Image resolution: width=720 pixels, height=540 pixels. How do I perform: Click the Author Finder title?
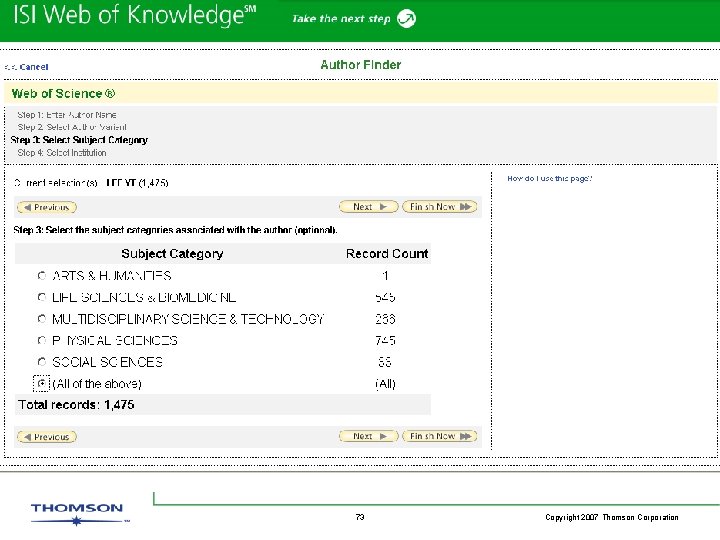tap(360, 65)
